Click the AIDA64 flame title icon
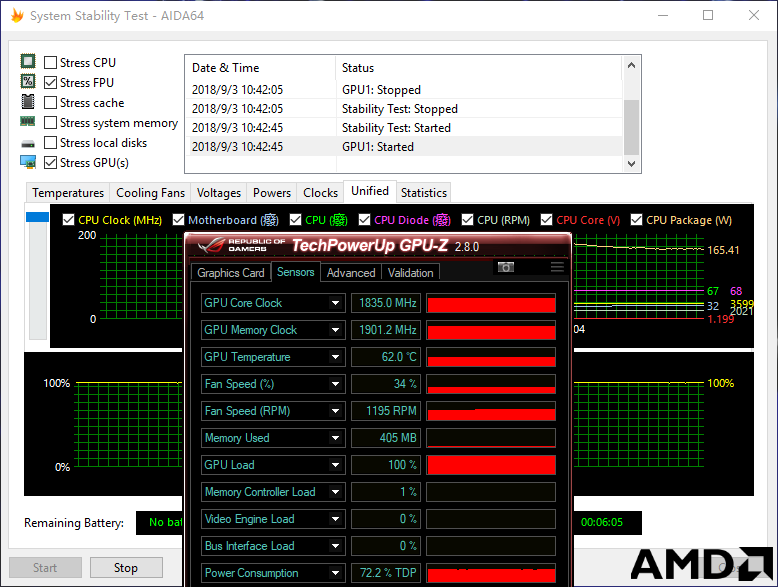This screenshot has width=778, height=587. tap(17, 15)
